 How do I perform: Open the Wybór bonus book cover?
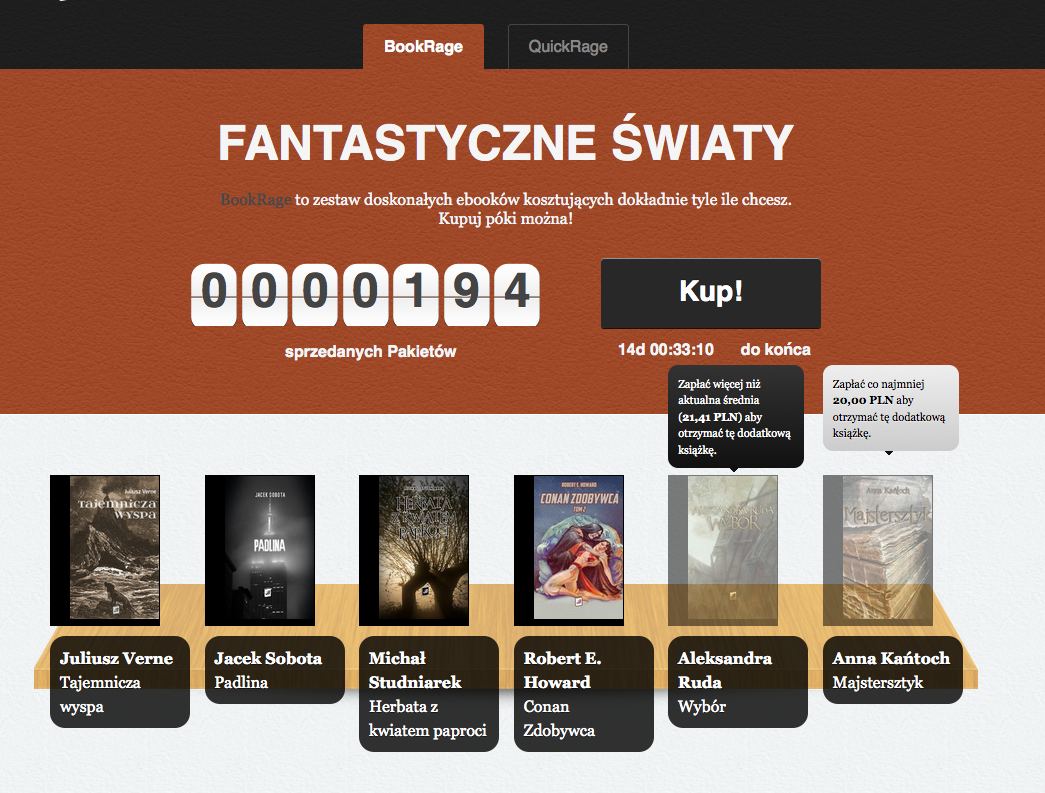pos(723,550)
